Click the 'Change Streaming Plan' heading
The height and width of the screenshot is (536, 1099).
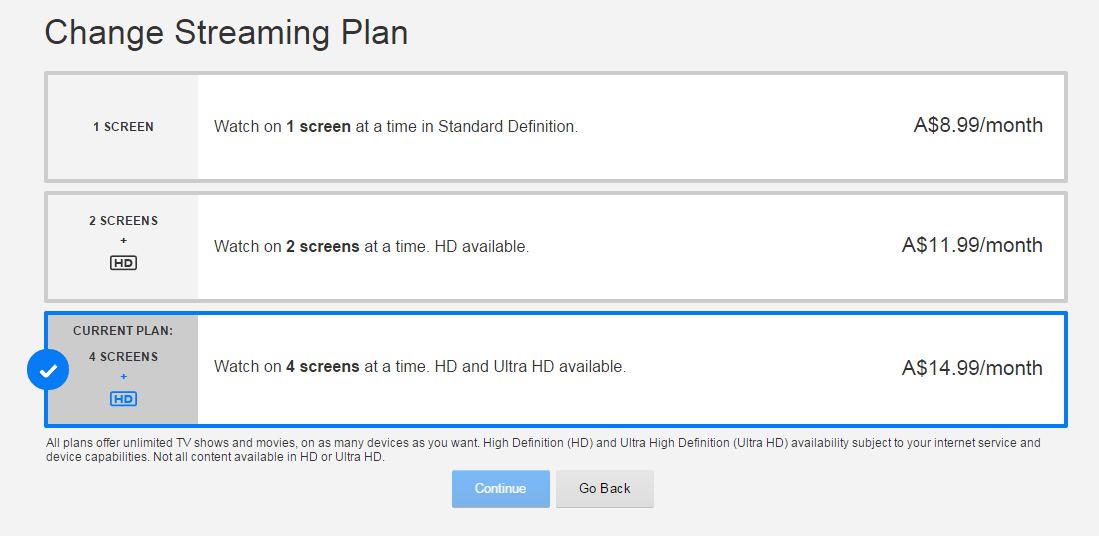[x=226, y=32]
